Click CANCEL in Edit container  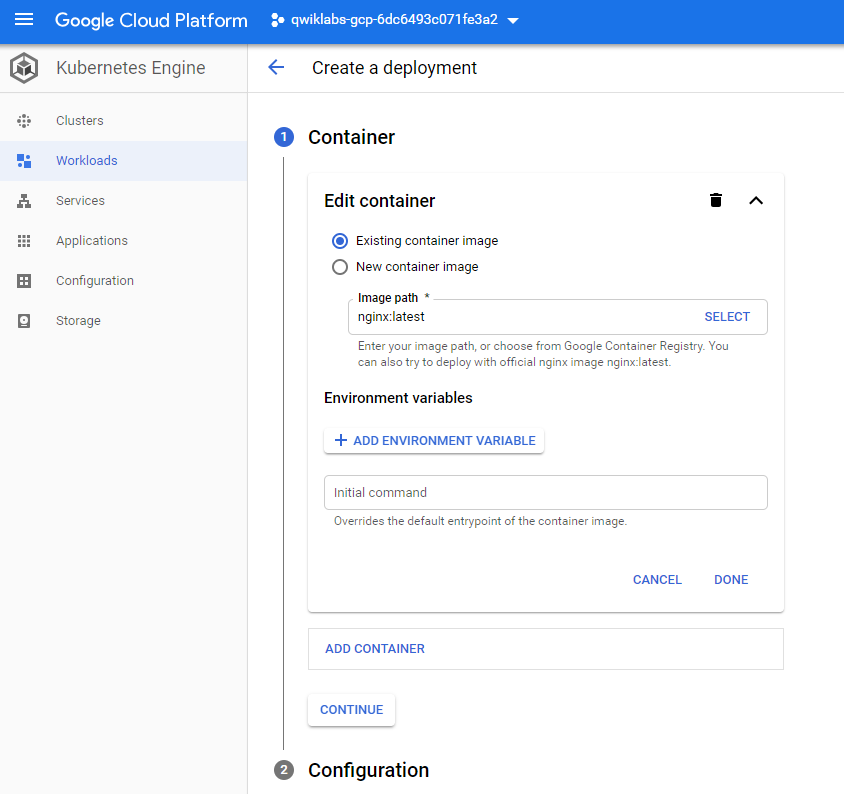657,580
